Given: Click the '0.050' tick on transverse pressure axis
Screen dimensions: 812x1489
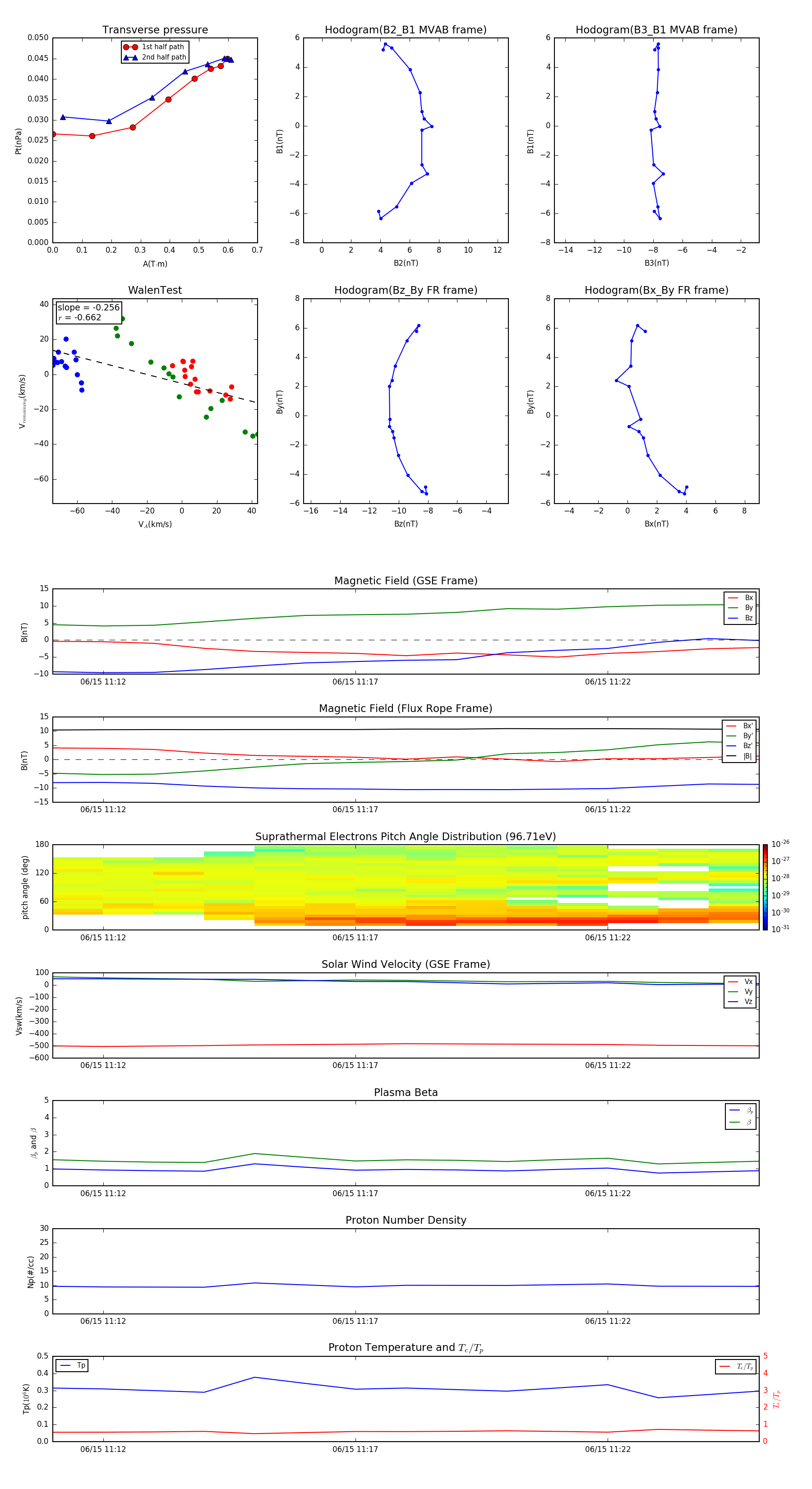Looking at the screenshot, I should click(x=38, y=37).
